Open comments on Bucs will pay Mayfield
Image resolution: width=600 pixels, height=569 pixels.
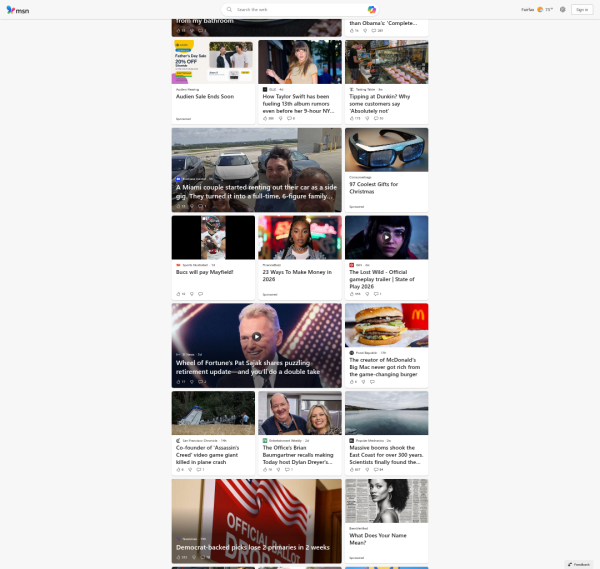click(201, 294)
